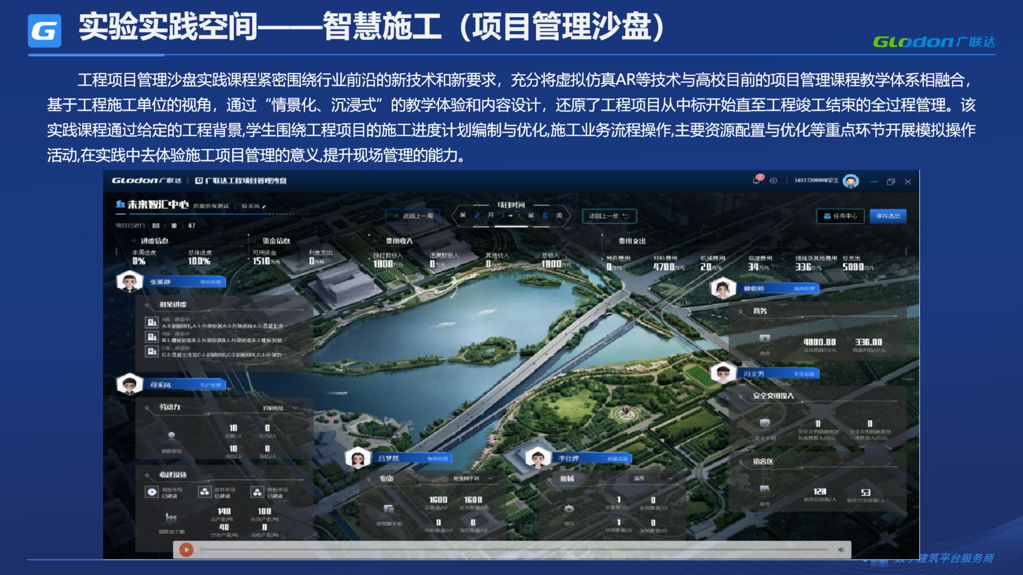Screen dimensions: 1023x575
Task: Click the 返回上一周 previous week button
Action: coord(412,216)
